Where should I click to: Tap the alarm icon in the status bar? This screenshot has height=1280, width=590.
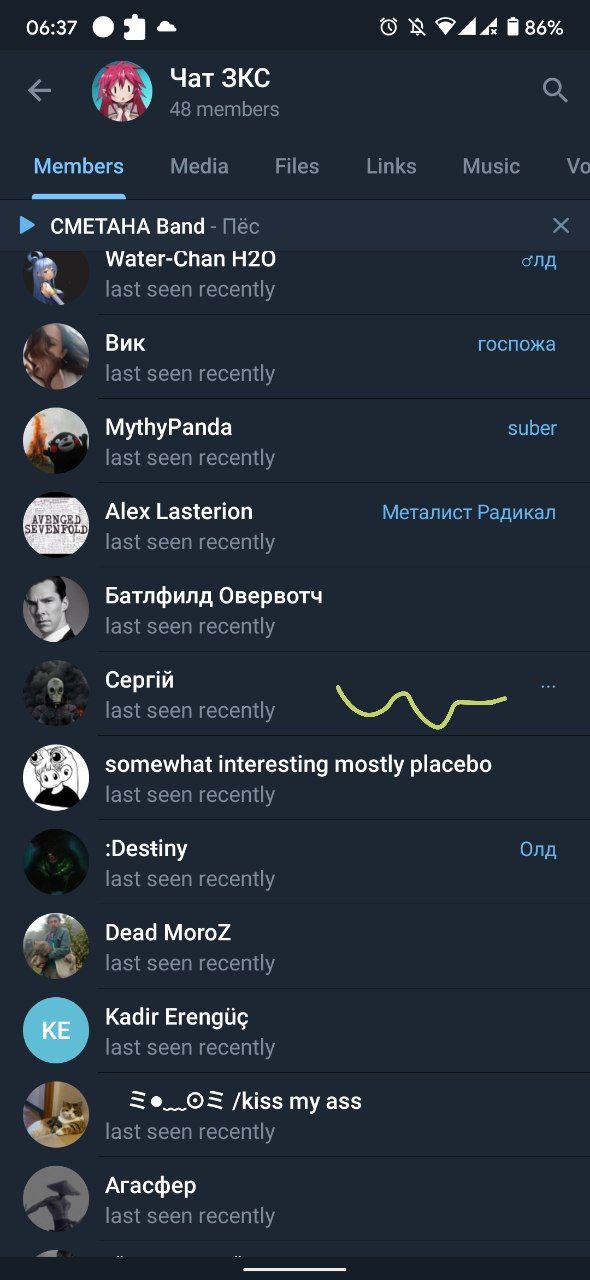[388, 27]
